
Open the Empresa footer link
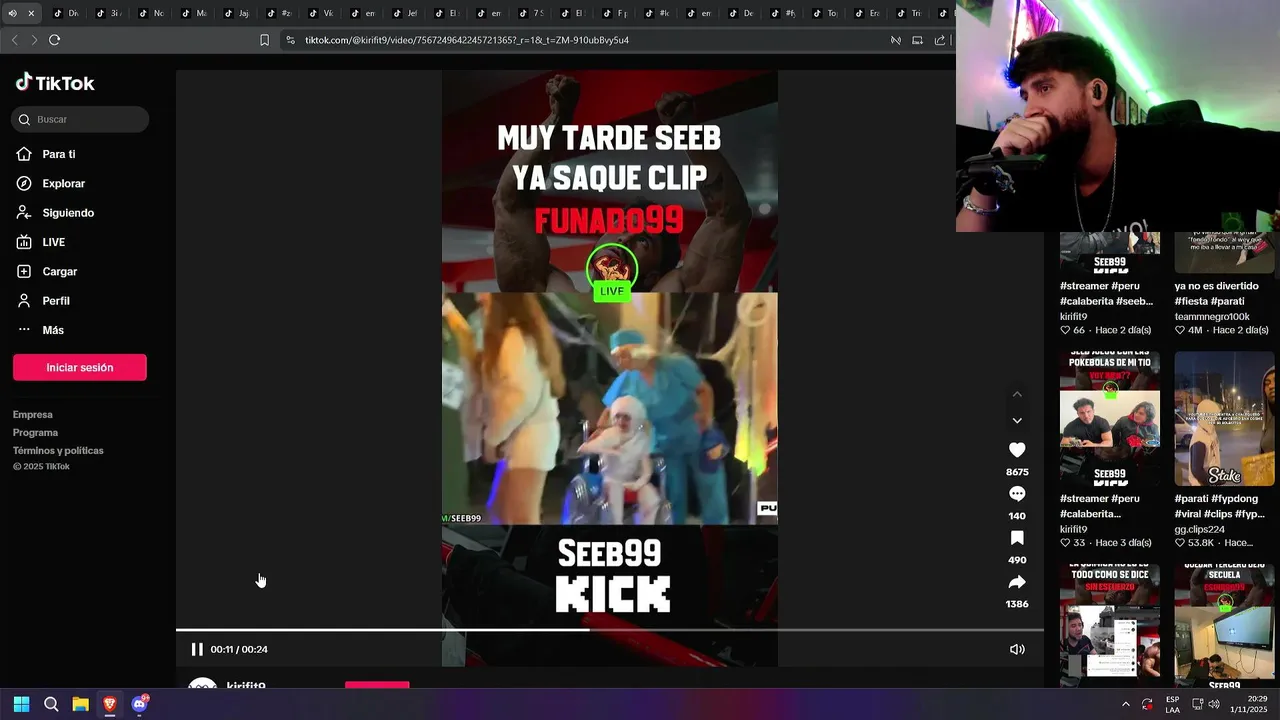click(x=33, y=414)
